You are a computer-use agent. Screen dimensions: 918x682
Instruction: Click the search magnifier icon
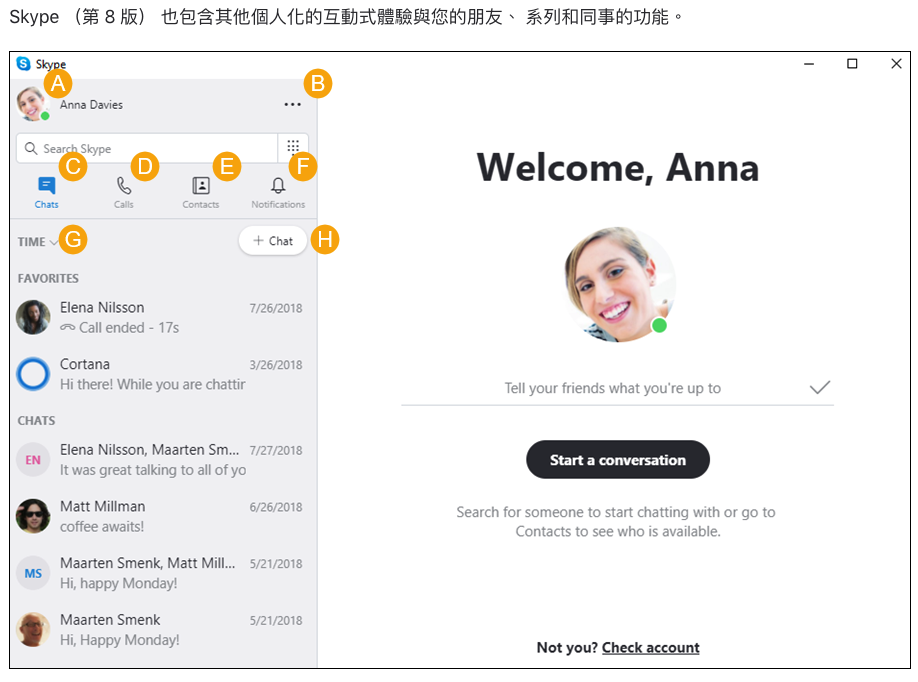[x=31, y=149]
